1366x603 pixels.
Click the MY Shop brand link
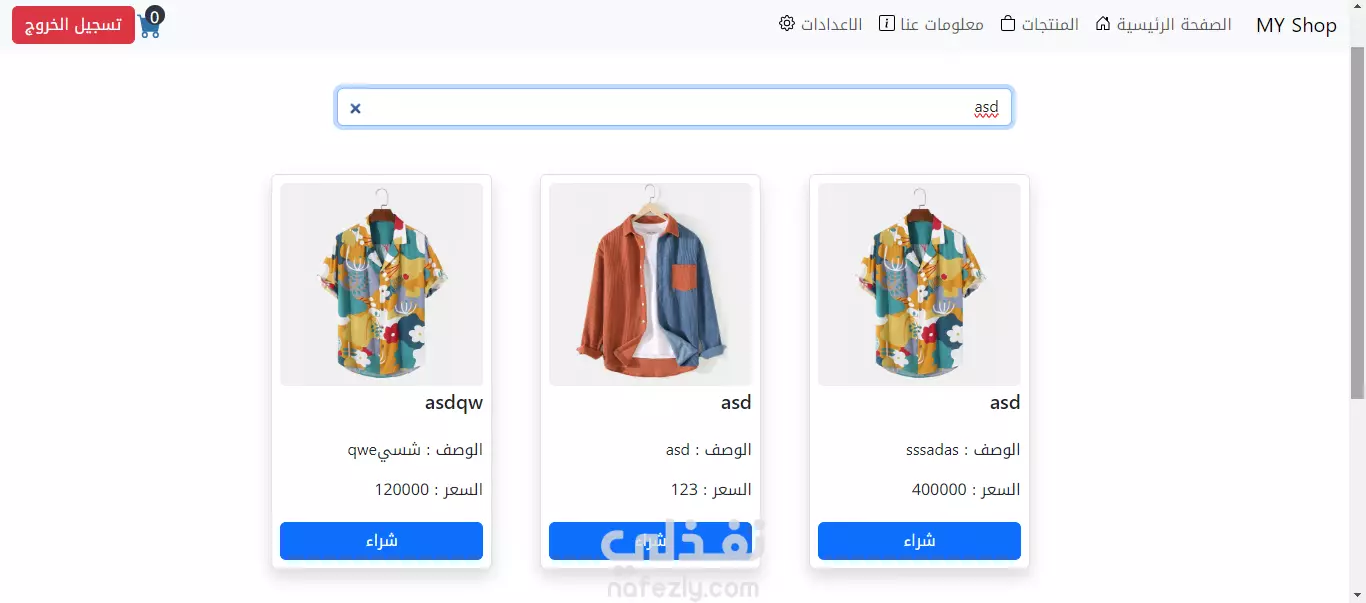(1296, 25)
